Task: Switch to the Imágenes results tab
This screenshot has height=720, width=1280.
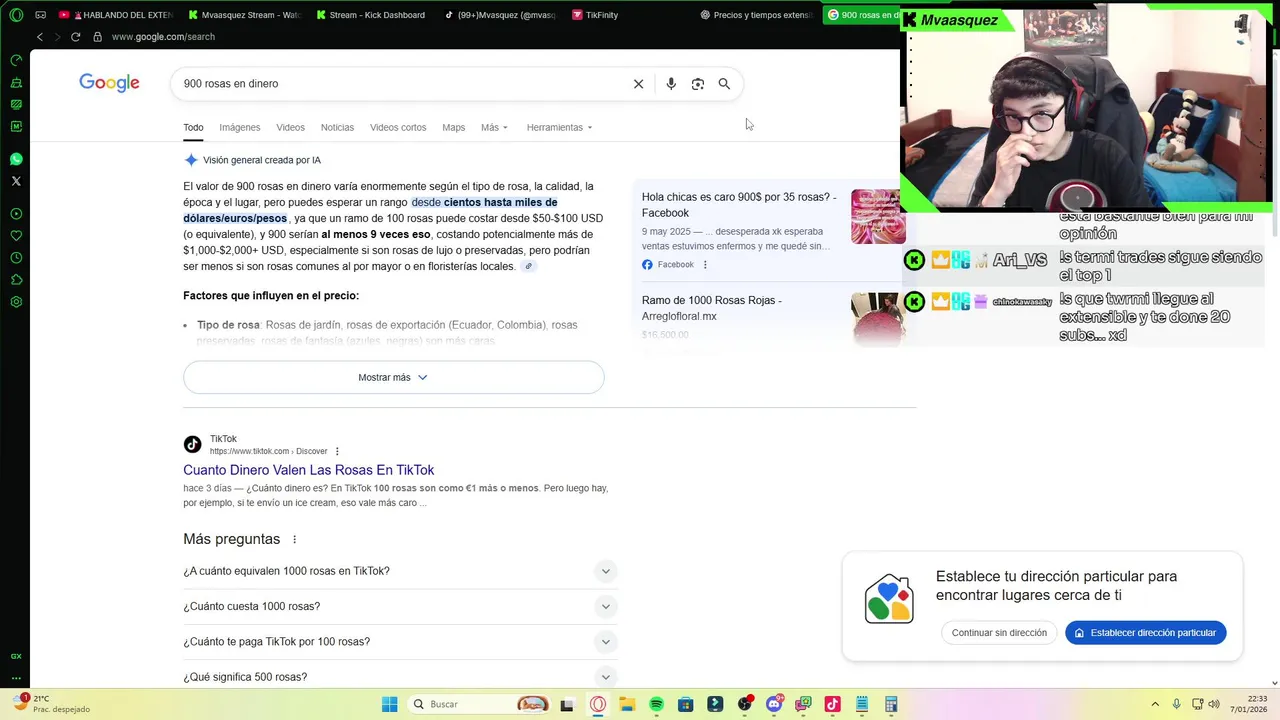Action: click(x=240, y=128)
